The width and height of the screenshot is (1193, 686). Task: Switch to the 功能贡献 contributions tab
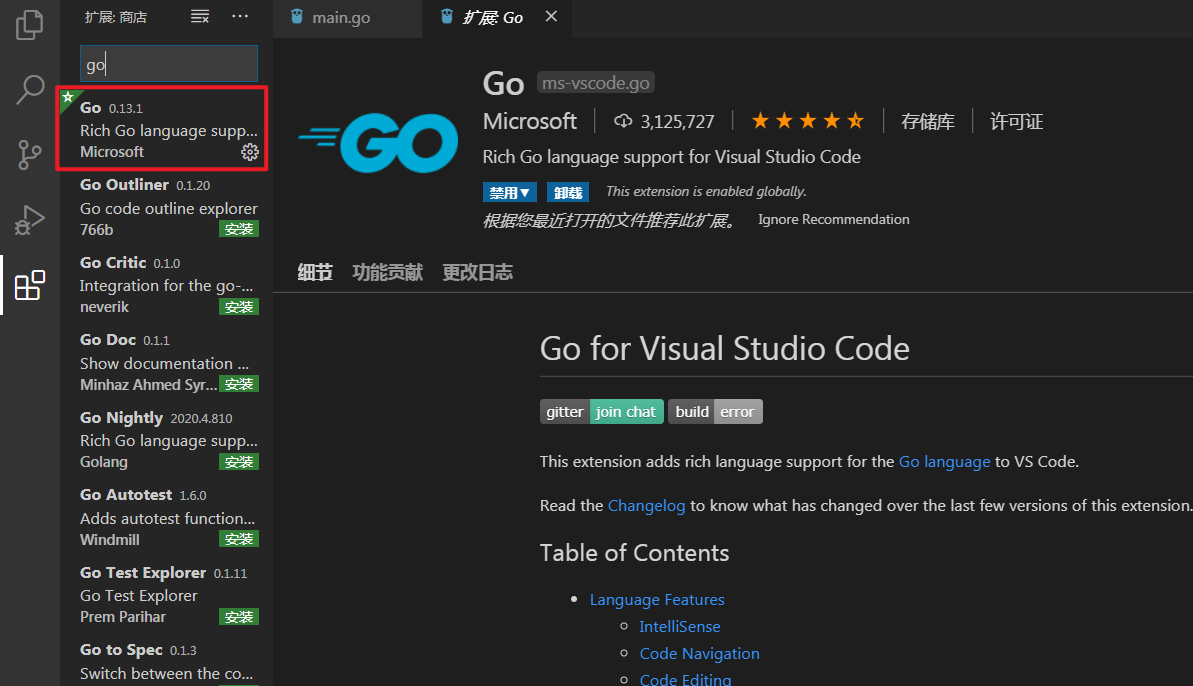coord(387,272)
